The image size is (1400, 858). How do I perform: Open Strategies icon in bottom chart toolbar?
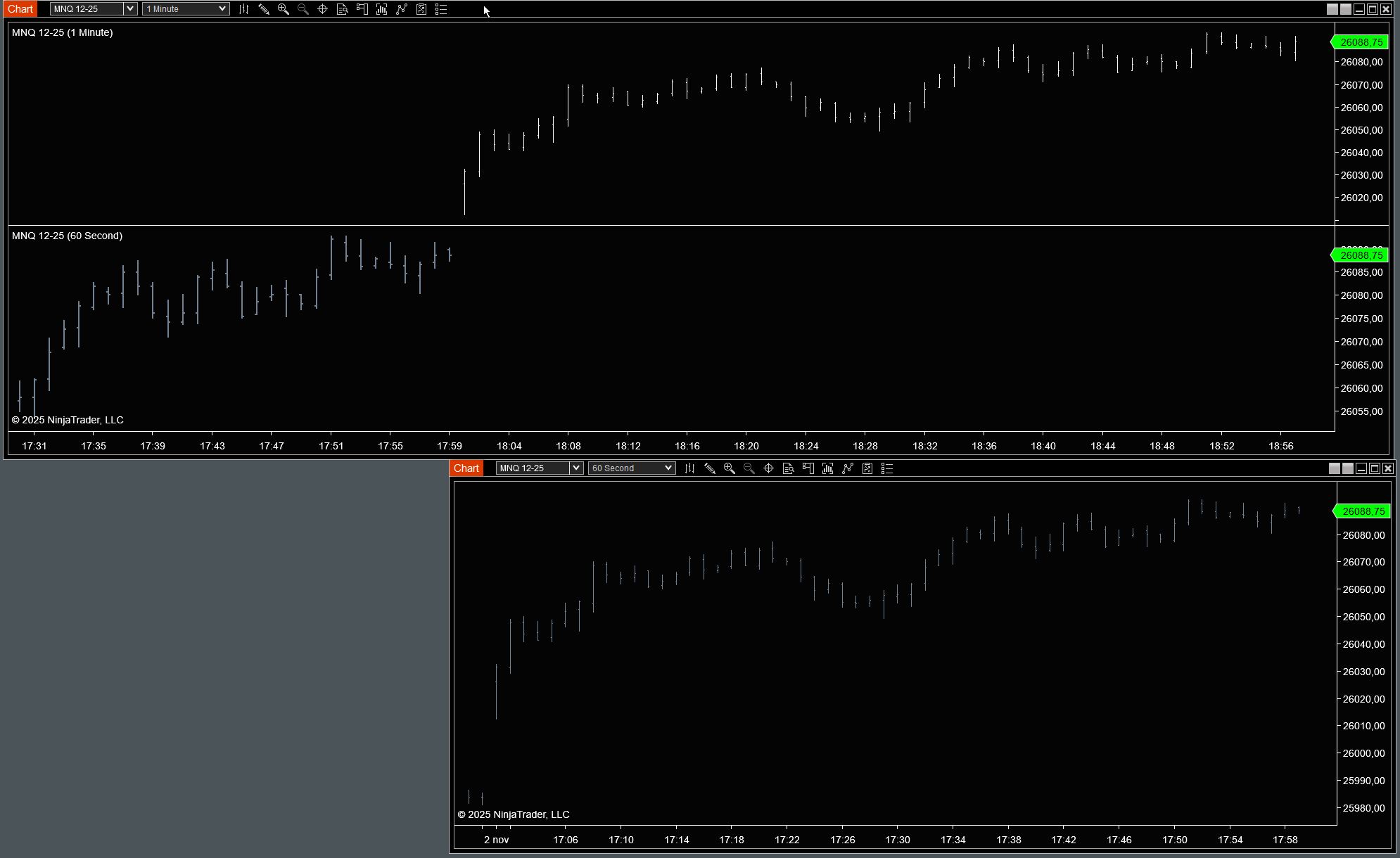tap(867, 468)
